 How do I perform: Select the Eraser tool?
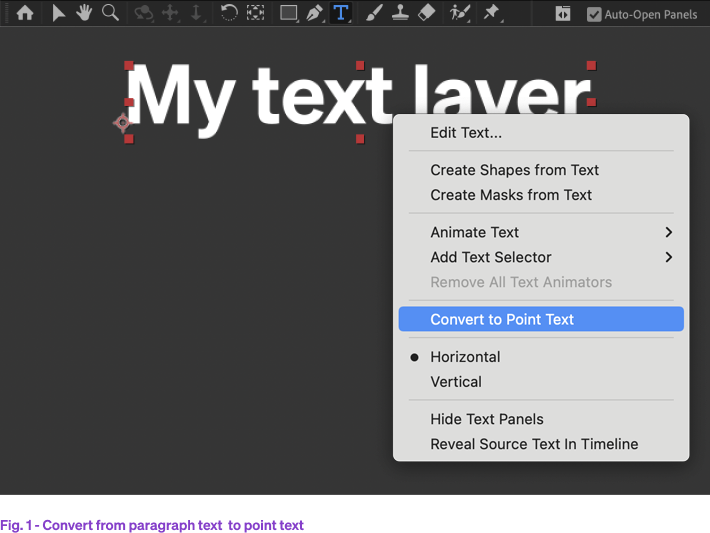[x=427, y=13]
